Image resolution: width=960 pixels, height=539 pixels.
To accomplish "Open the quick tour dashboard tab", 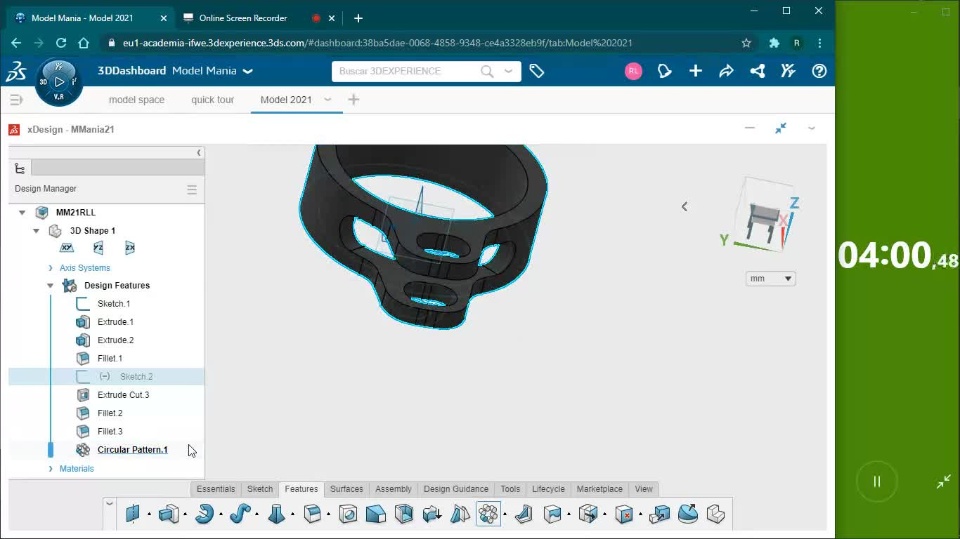I will [212, 100].
